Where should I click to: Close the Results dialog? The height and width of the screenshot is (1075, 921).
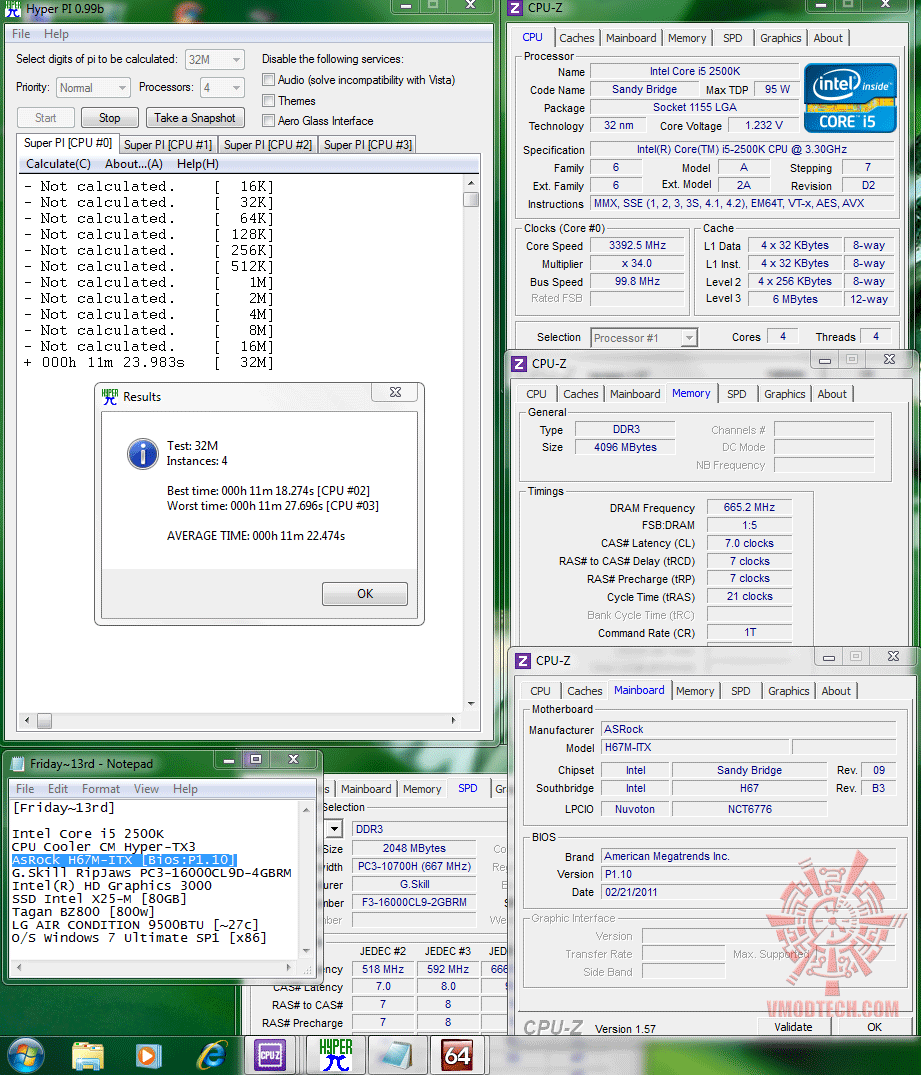(x=396, y=392)
